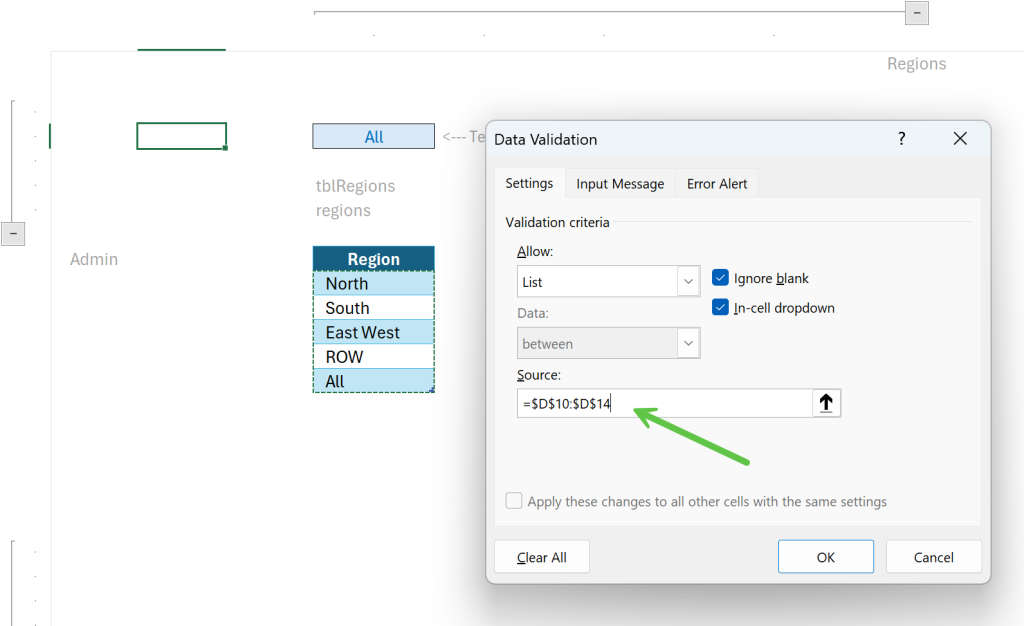Click the Admin label cell
The height and width of the screenshot is (626, 1024).
pos(94,259)
